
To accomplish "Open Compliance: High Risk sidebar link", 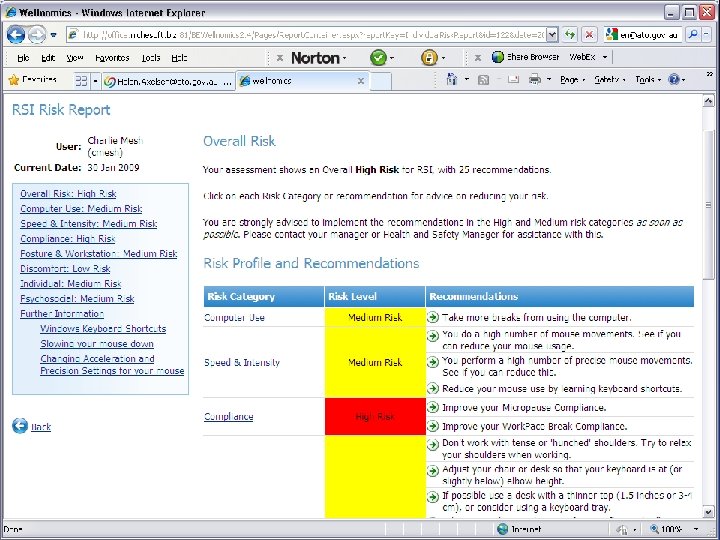I will point(68,239).
